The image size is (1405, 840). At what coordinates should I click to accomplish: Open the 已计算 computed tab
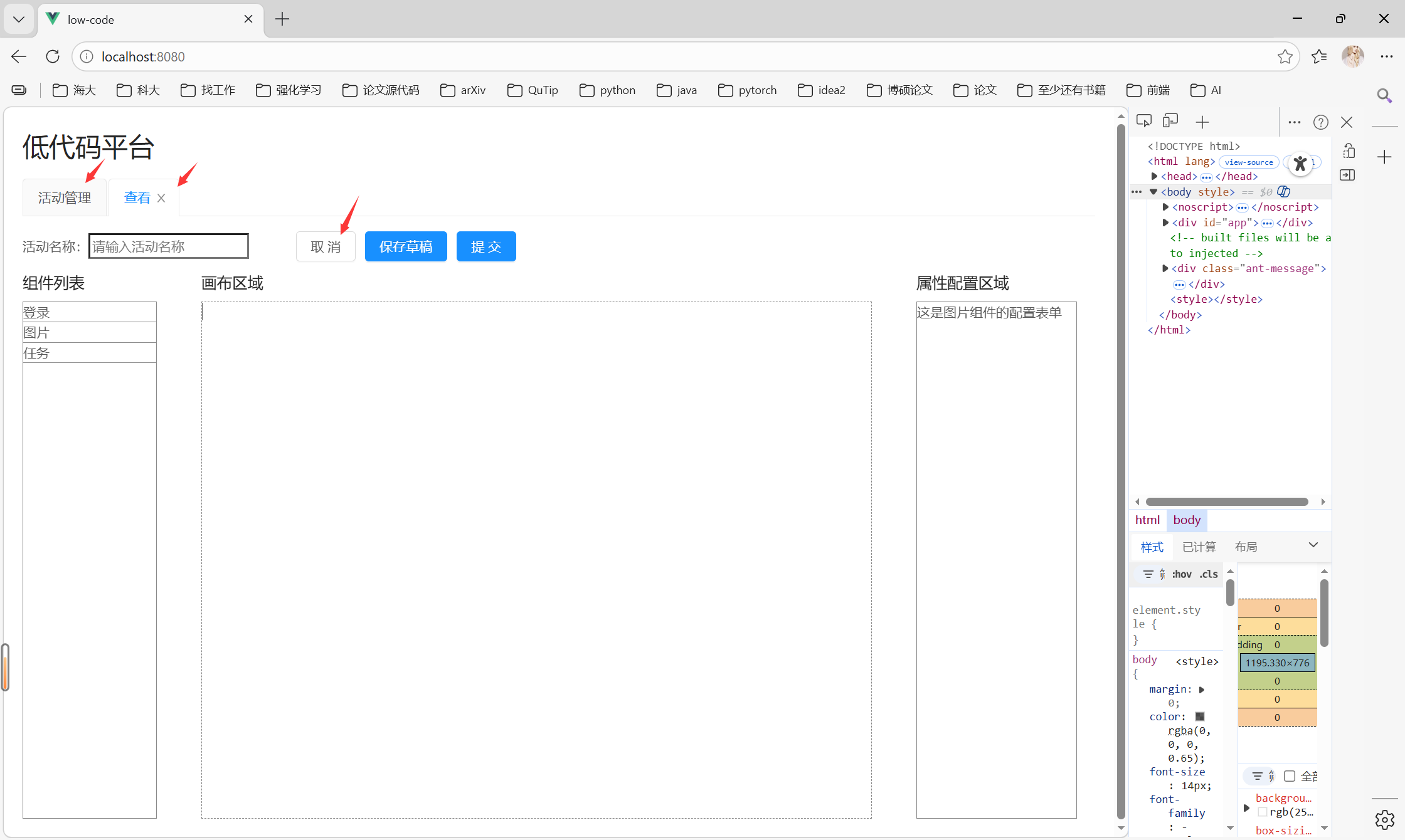pyautogui.click(x=1199, y=547)
